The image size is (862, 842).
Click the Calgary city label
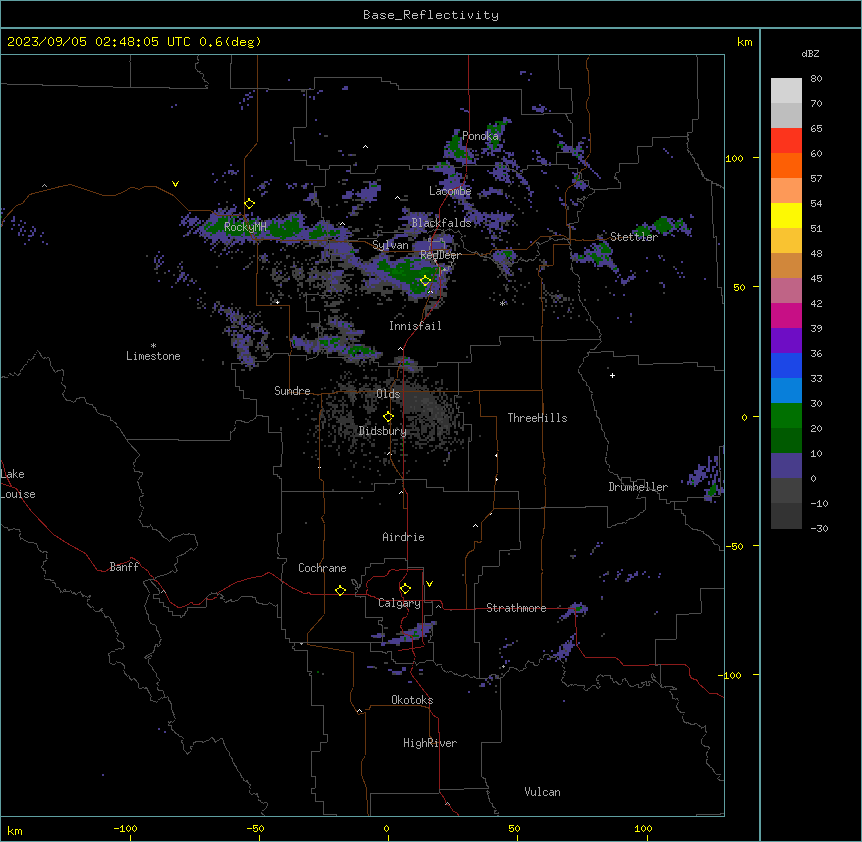tap(400, 603)
